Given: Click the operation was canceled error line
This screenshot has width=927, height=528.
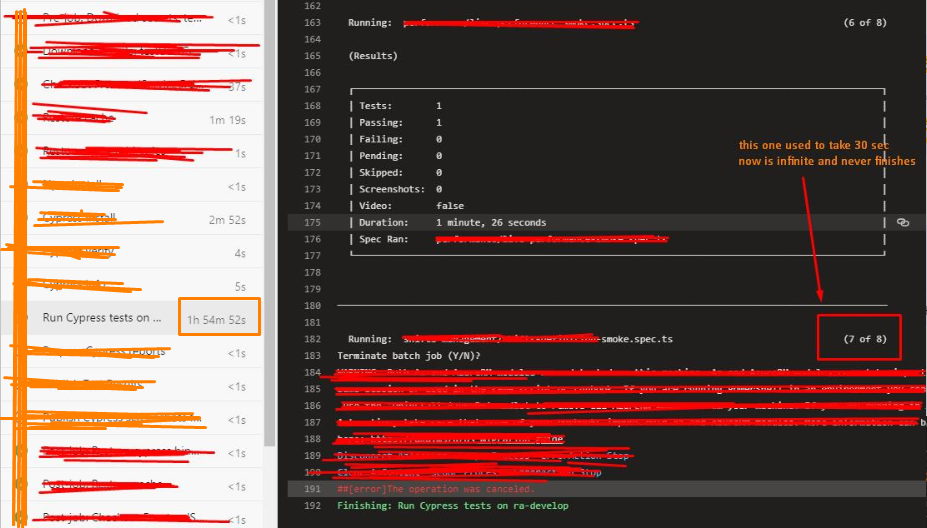Looking at the screenshot, I should [x=436, y=489].
